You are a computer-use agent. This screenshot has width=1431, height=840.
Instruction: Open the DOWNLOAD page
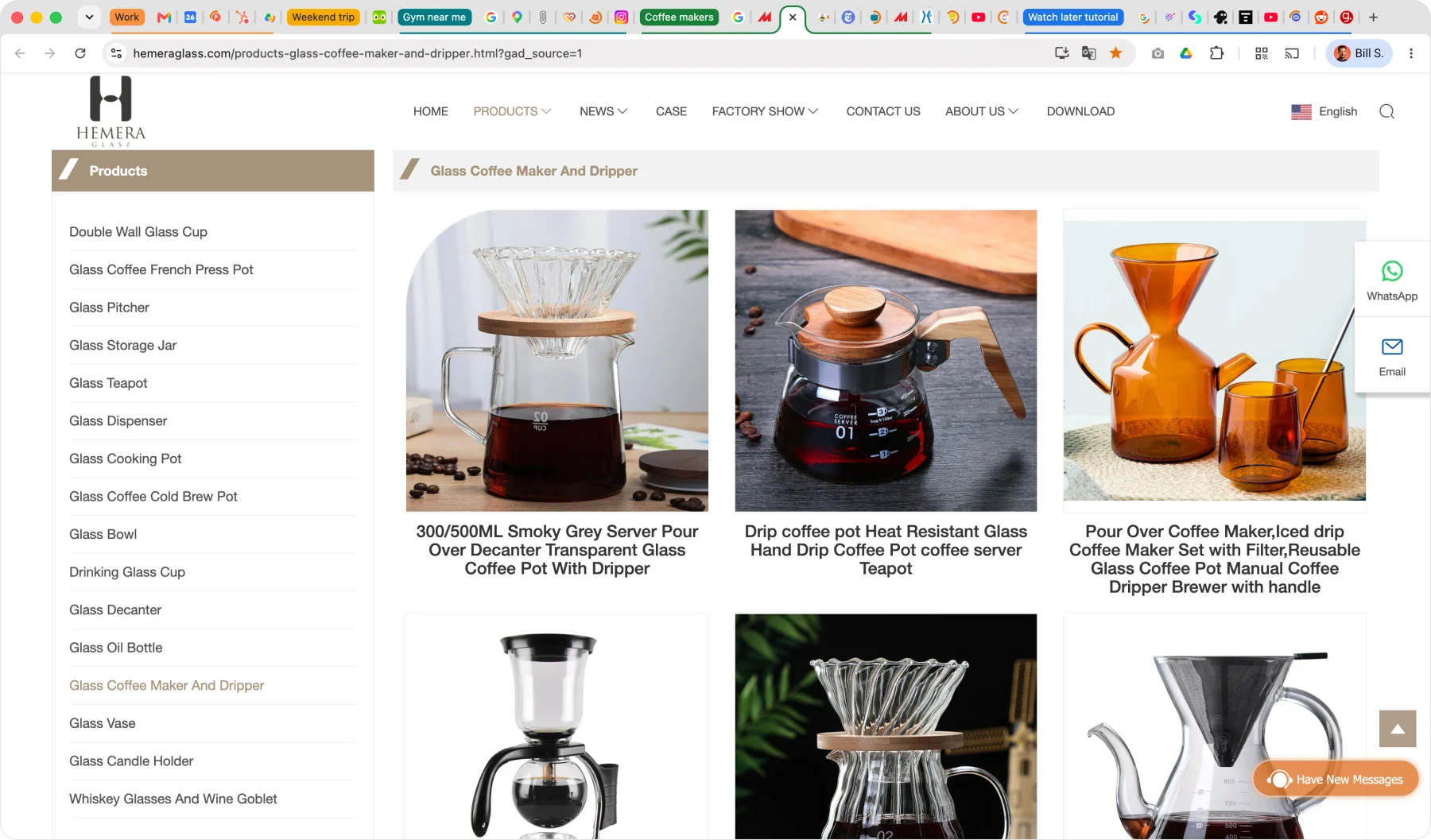1080,111
